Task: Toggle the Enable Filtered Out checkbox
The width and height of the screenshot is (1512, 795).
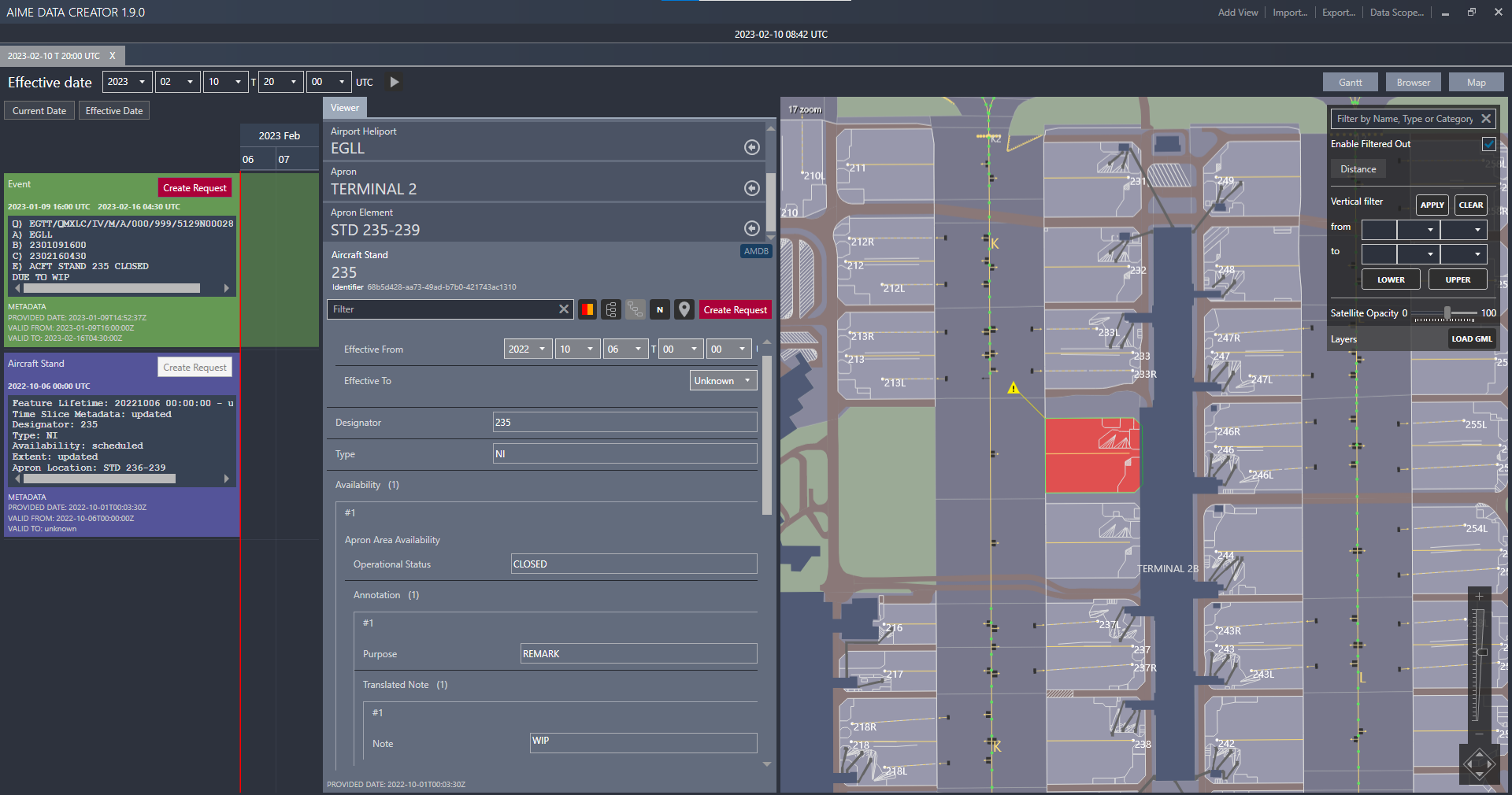Action: [x=1488, y=144]
